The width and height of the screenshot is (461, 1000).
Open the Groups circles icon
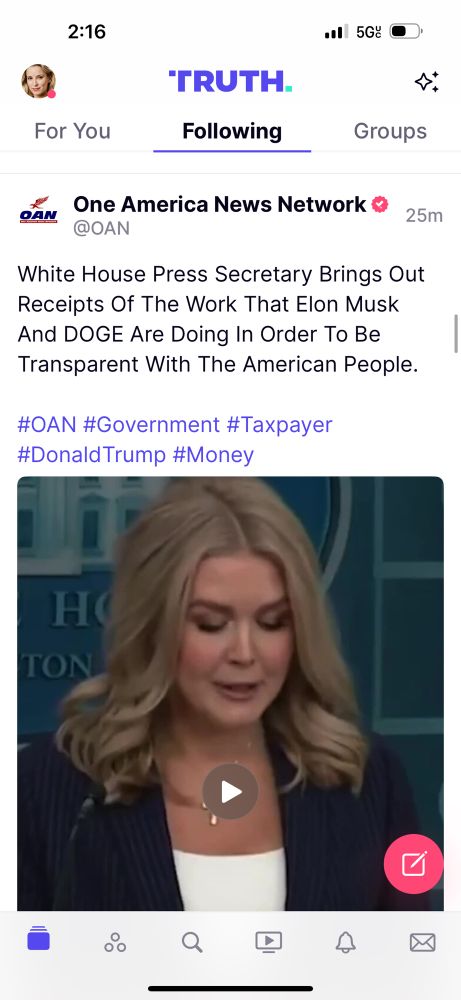tap(115, 942)
